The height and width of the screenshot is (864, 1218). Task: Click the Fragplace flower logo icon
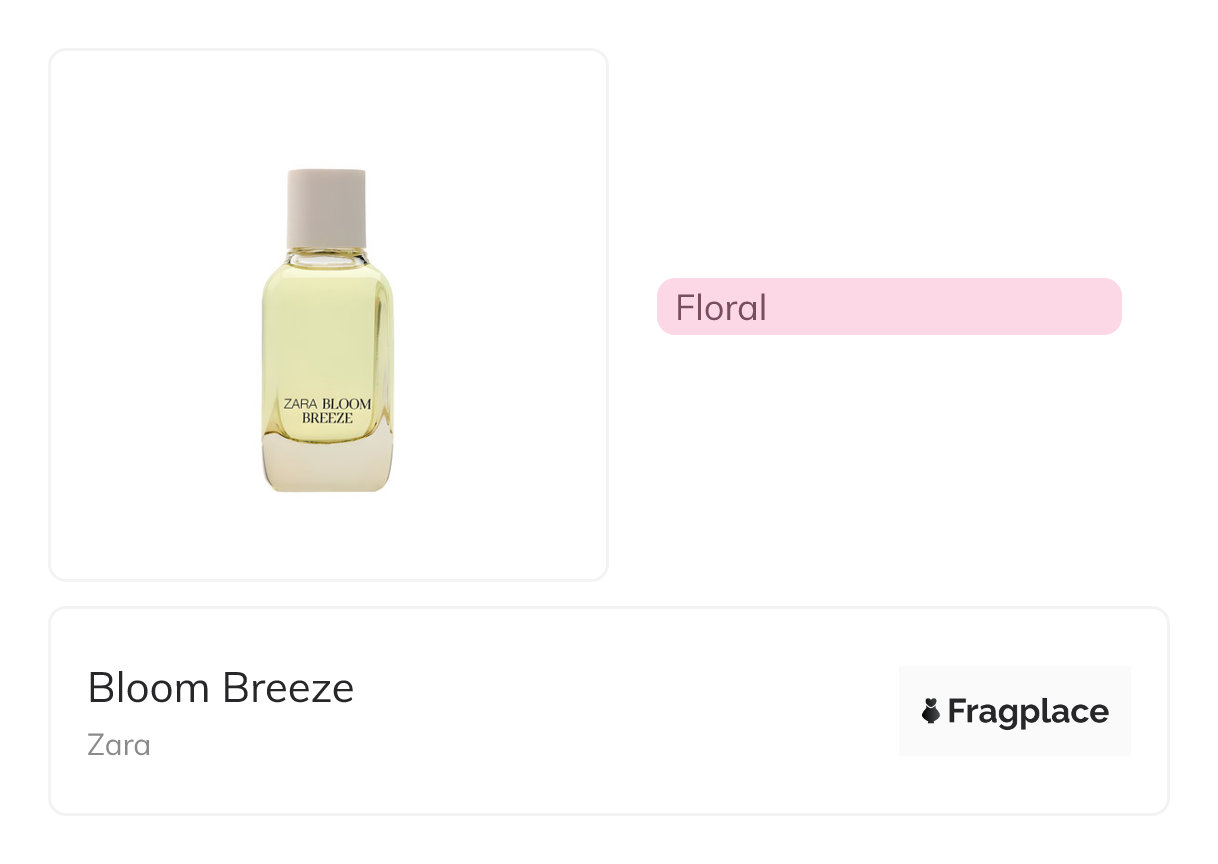pyautogui.click(x=931, y=712)
